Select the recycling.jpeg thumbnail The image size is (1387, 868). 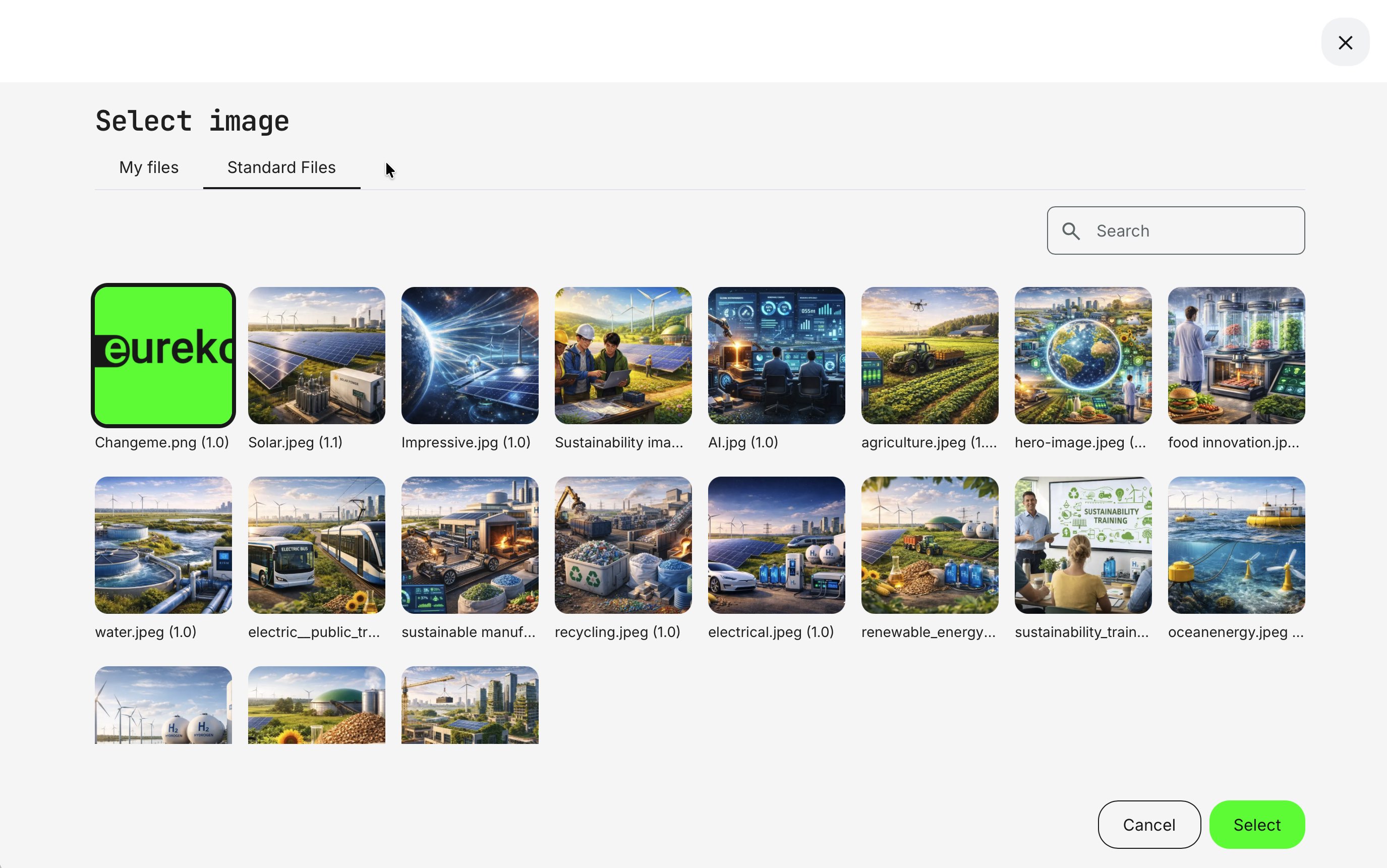[x=623, y=545]
